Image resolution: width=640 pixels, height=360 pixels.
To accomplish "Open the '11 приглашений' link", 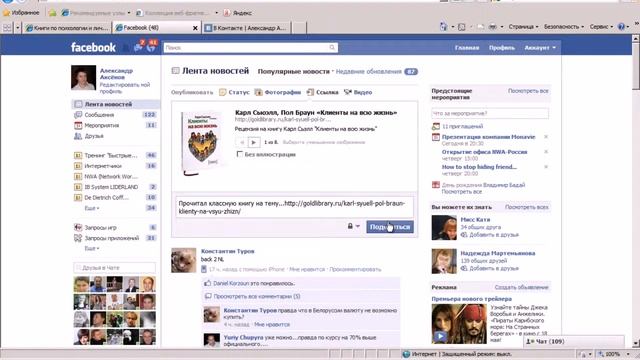I will click(462, 127).
